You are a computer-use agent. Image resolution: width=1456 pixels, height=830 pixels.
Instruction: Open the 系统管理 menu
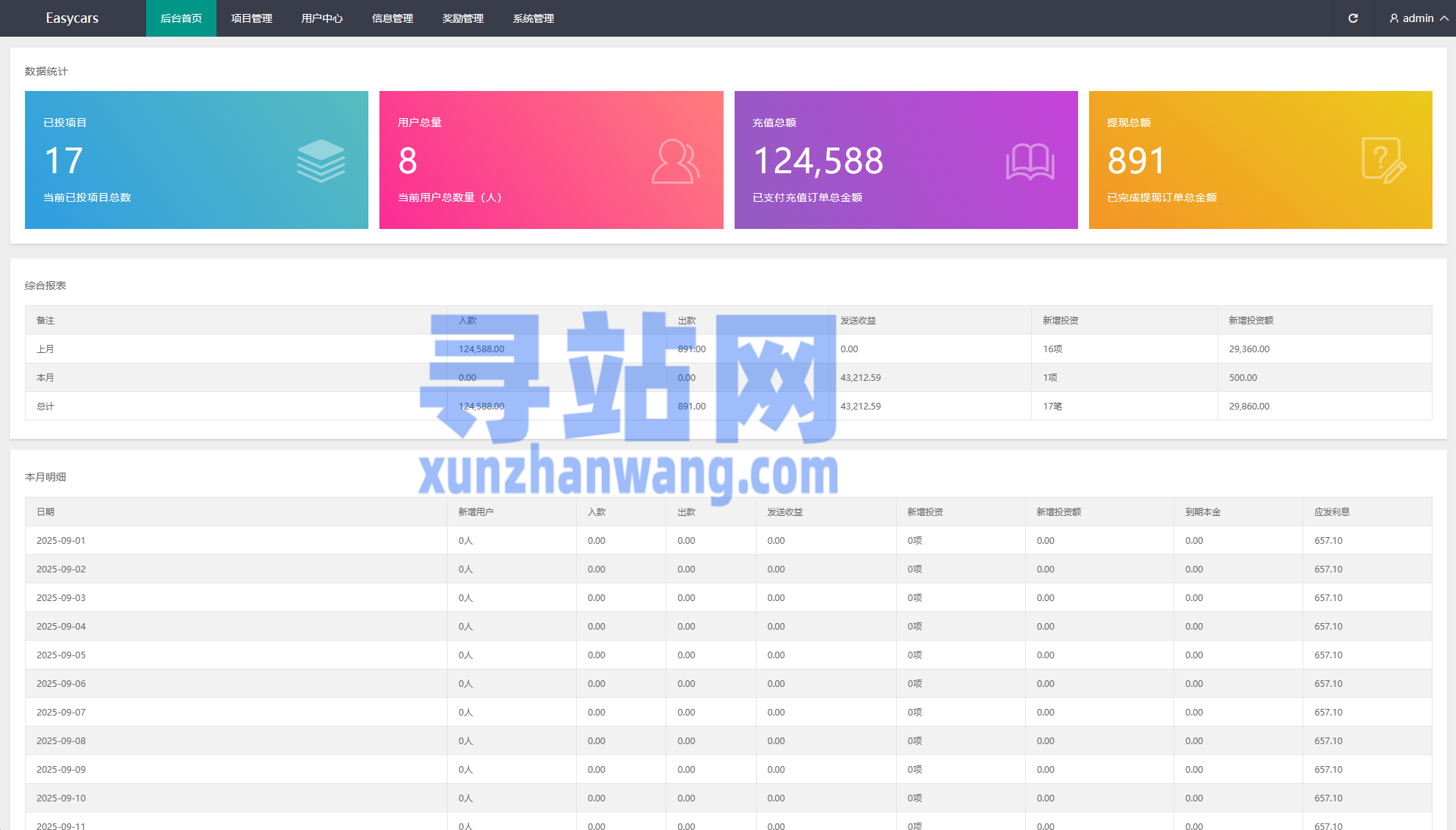click(x=534, y=18)
